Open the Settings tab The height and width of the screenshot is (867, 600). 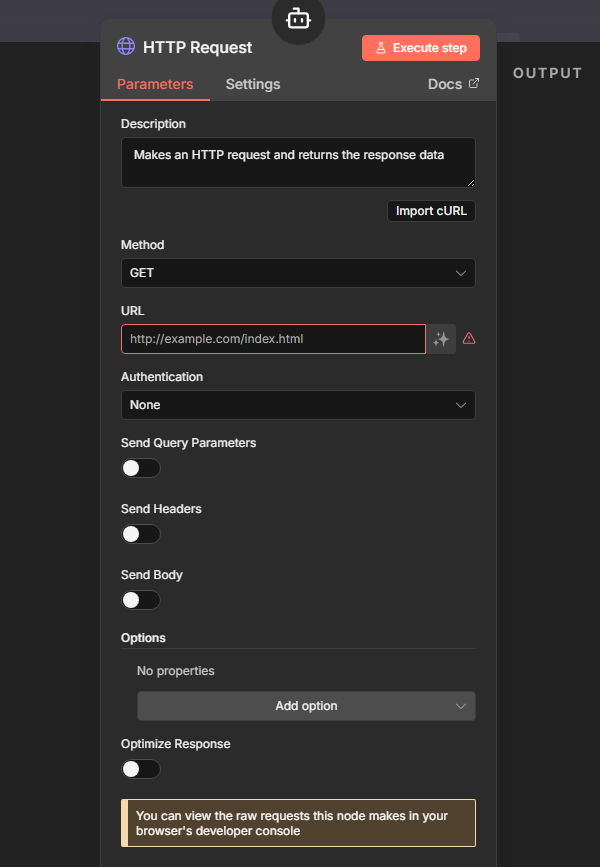pos(253,84)
